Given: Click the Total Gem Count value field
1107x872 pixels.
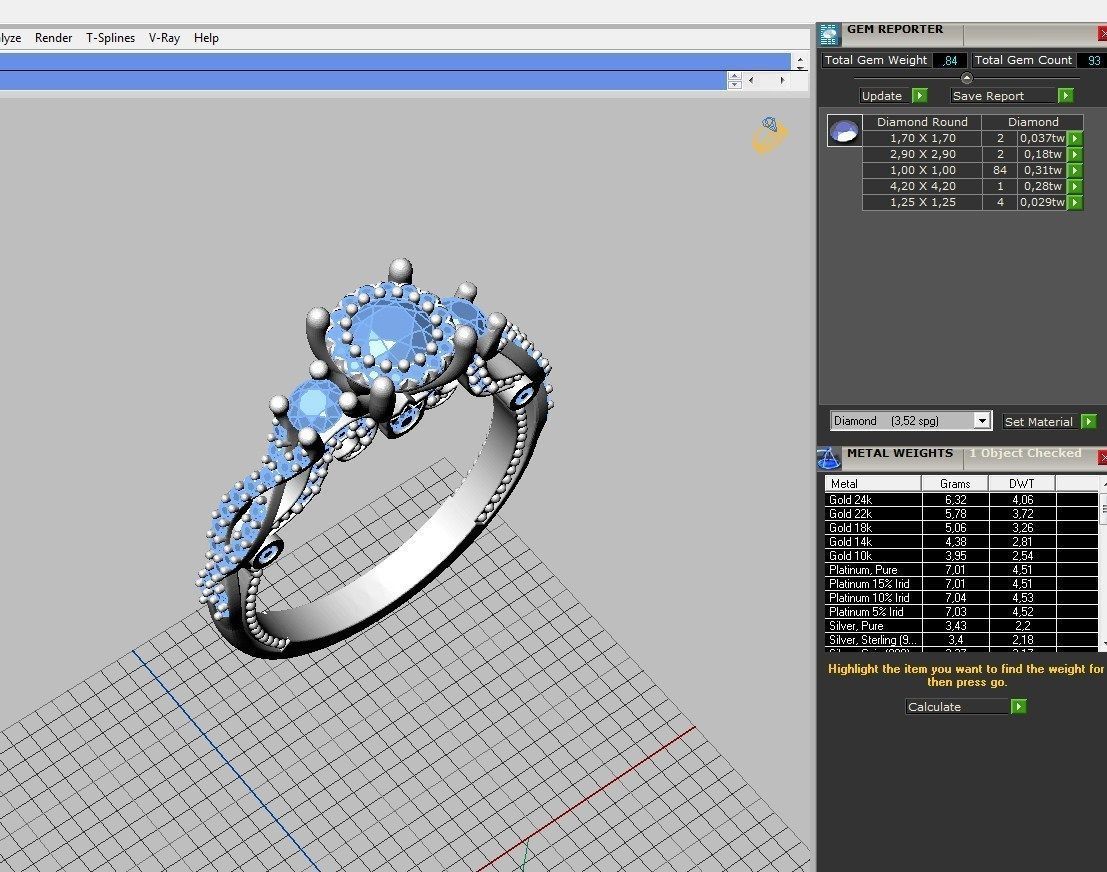Looking at the screenshot, I should click(x=1093, y=61).
